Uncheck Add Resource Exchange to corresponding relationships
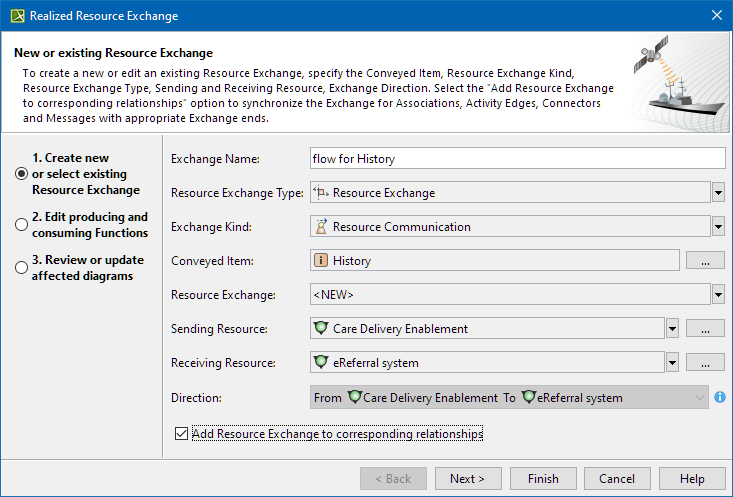 click(x=181, y=434)
